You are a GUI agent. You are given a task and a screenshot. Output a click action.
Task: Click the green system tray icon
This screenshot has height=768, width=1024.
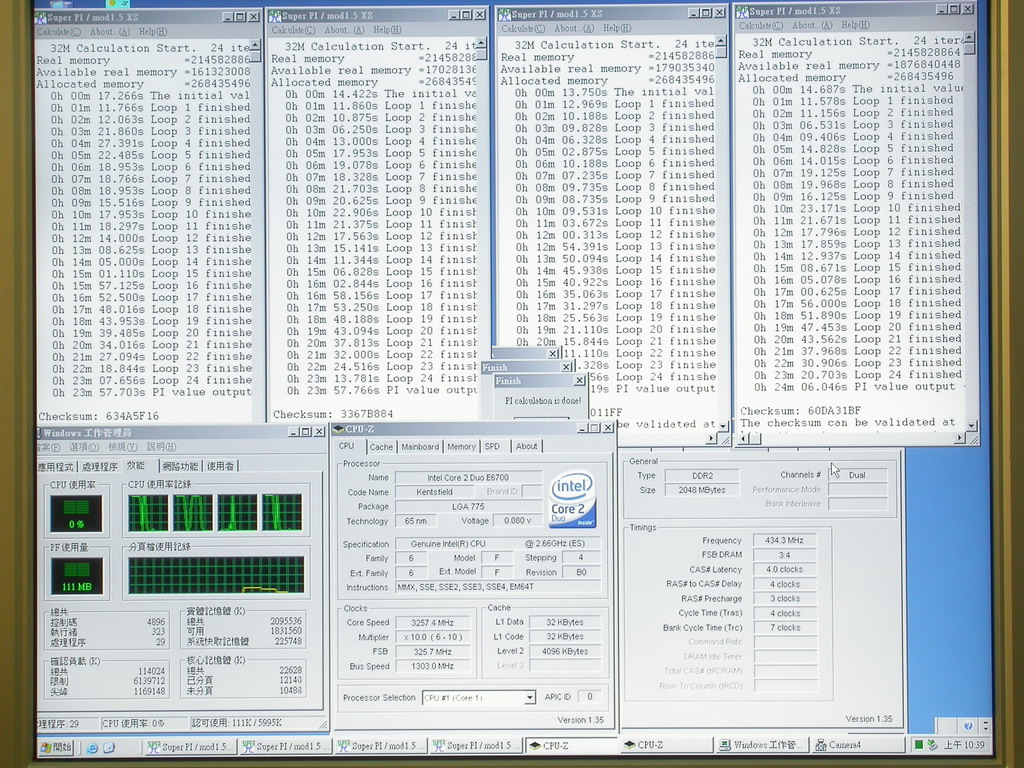[919, 745]
